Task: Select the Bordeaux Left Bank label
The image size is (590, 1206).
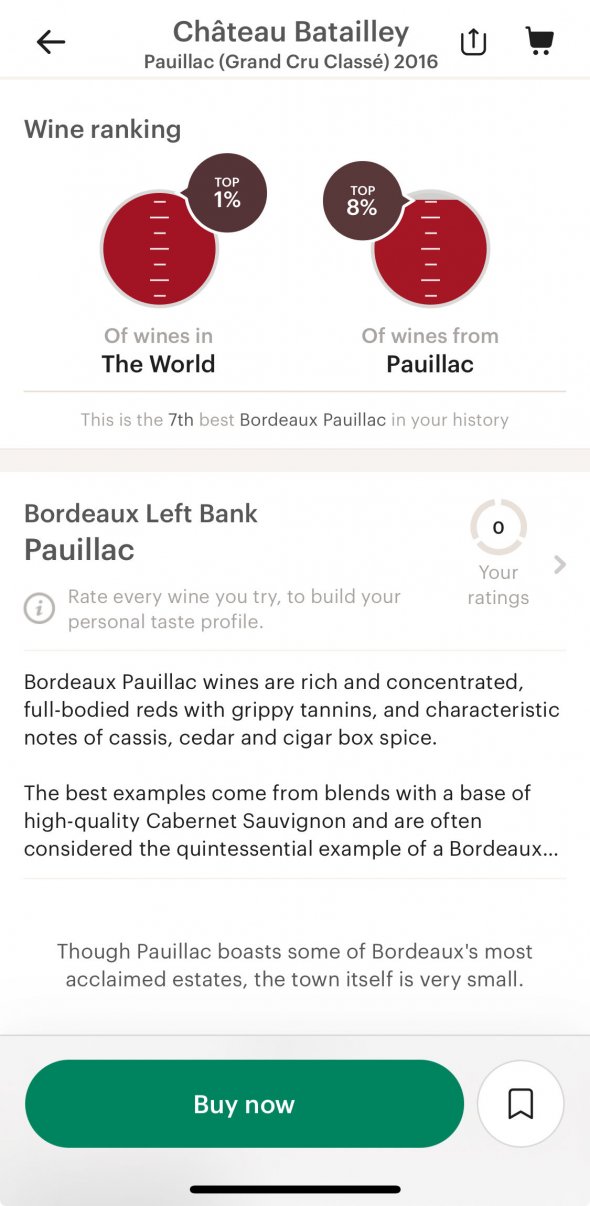Action: pos(140,513)
